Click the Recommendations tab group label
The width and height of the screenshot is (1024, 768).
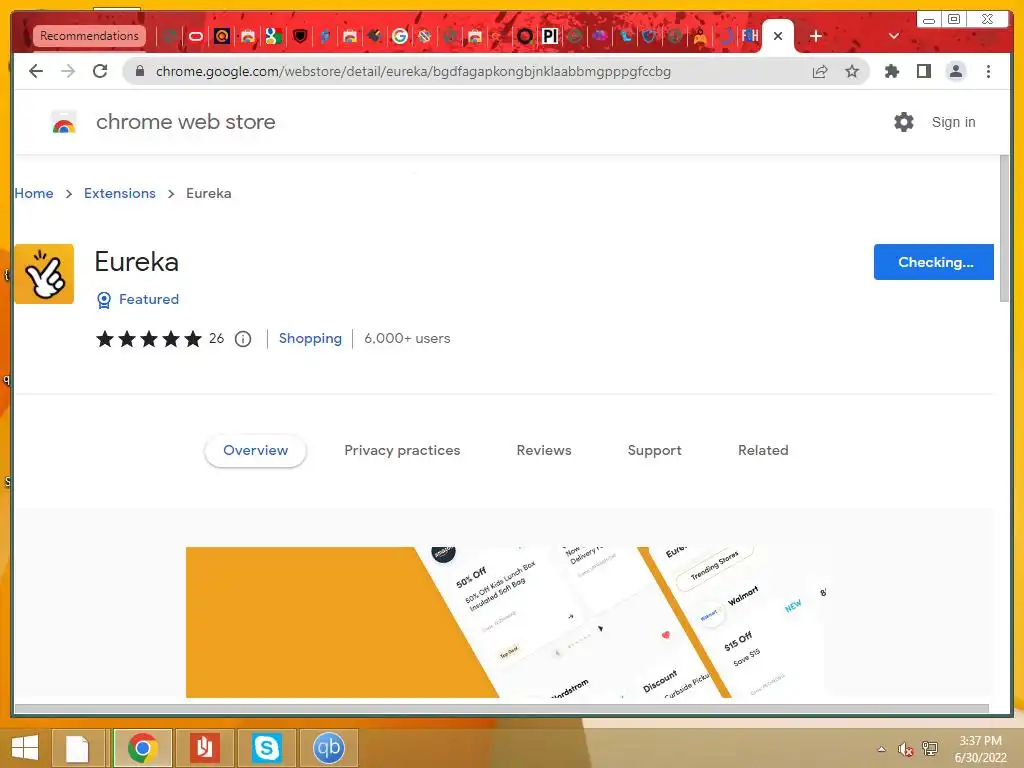point(89,36)
